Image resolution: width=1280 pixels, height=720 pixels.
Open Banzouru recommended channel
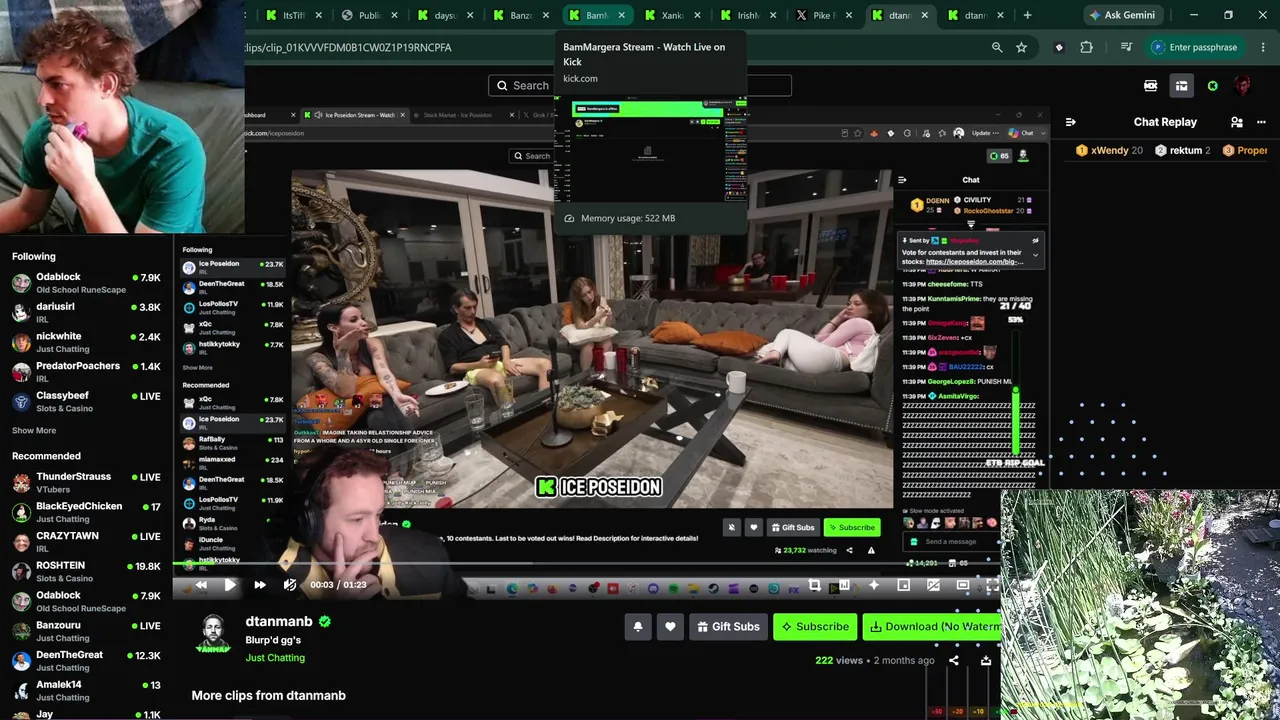tap(86, 631)
